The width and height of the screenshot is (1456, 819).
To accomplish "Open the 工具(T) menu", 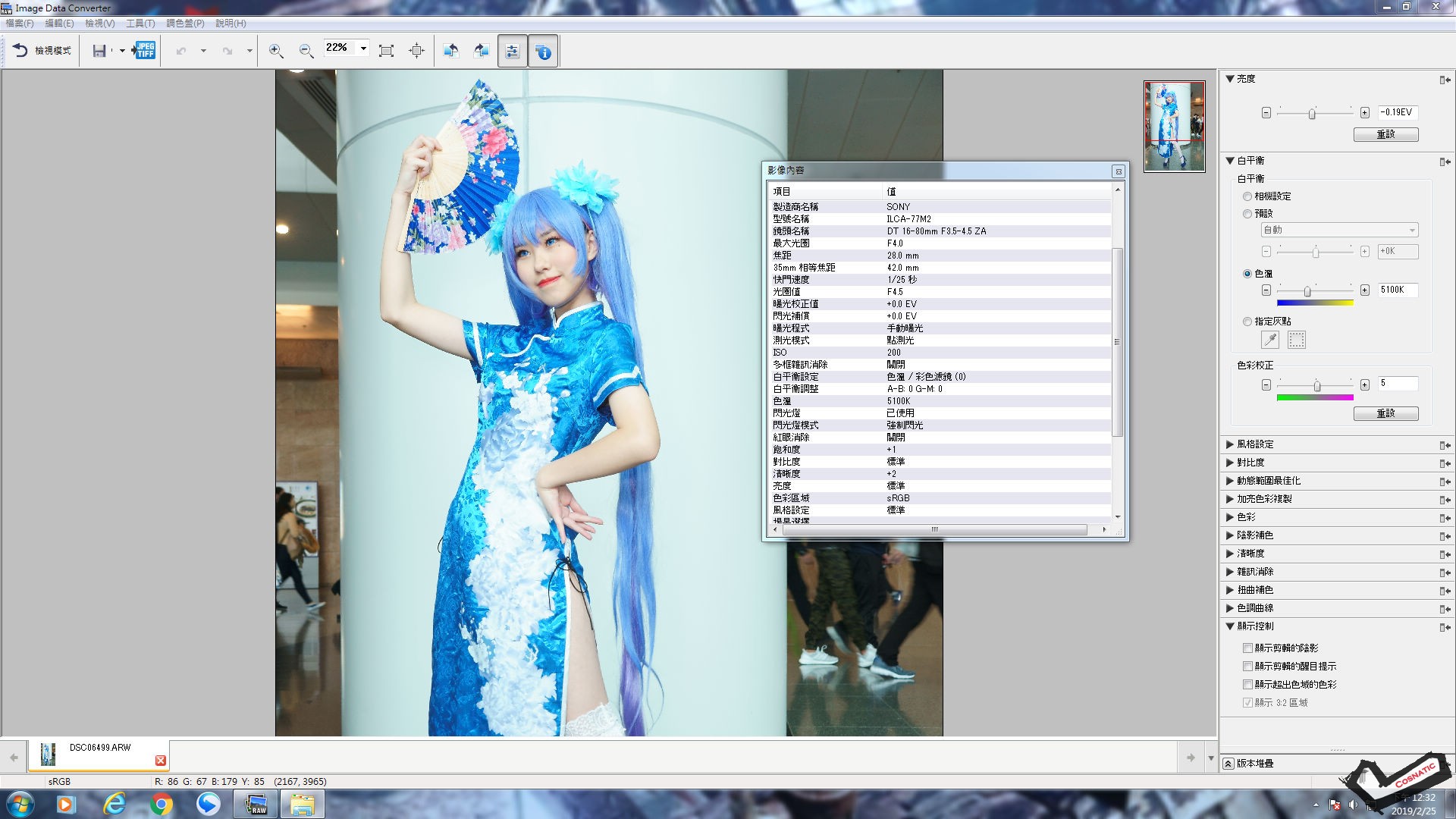I will pyautogui.click(x=140, y=24).
